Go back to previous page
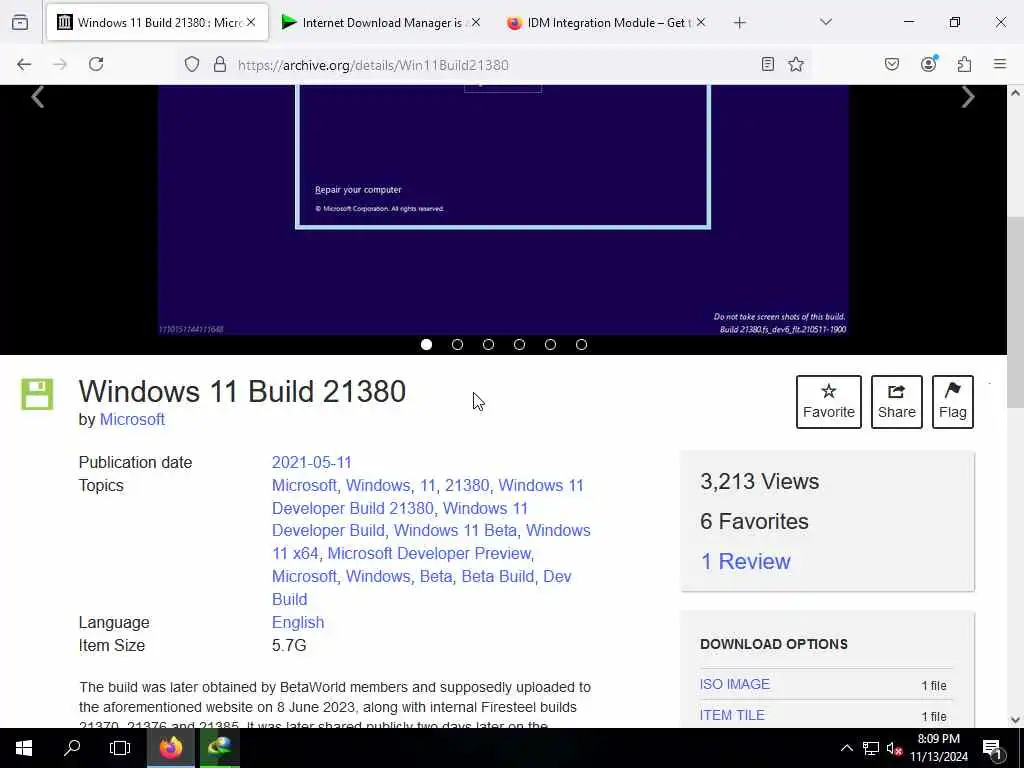Image resolution: width=1024 pixels, height=768 pixels. pyautogui.click(x=24, y=64)
